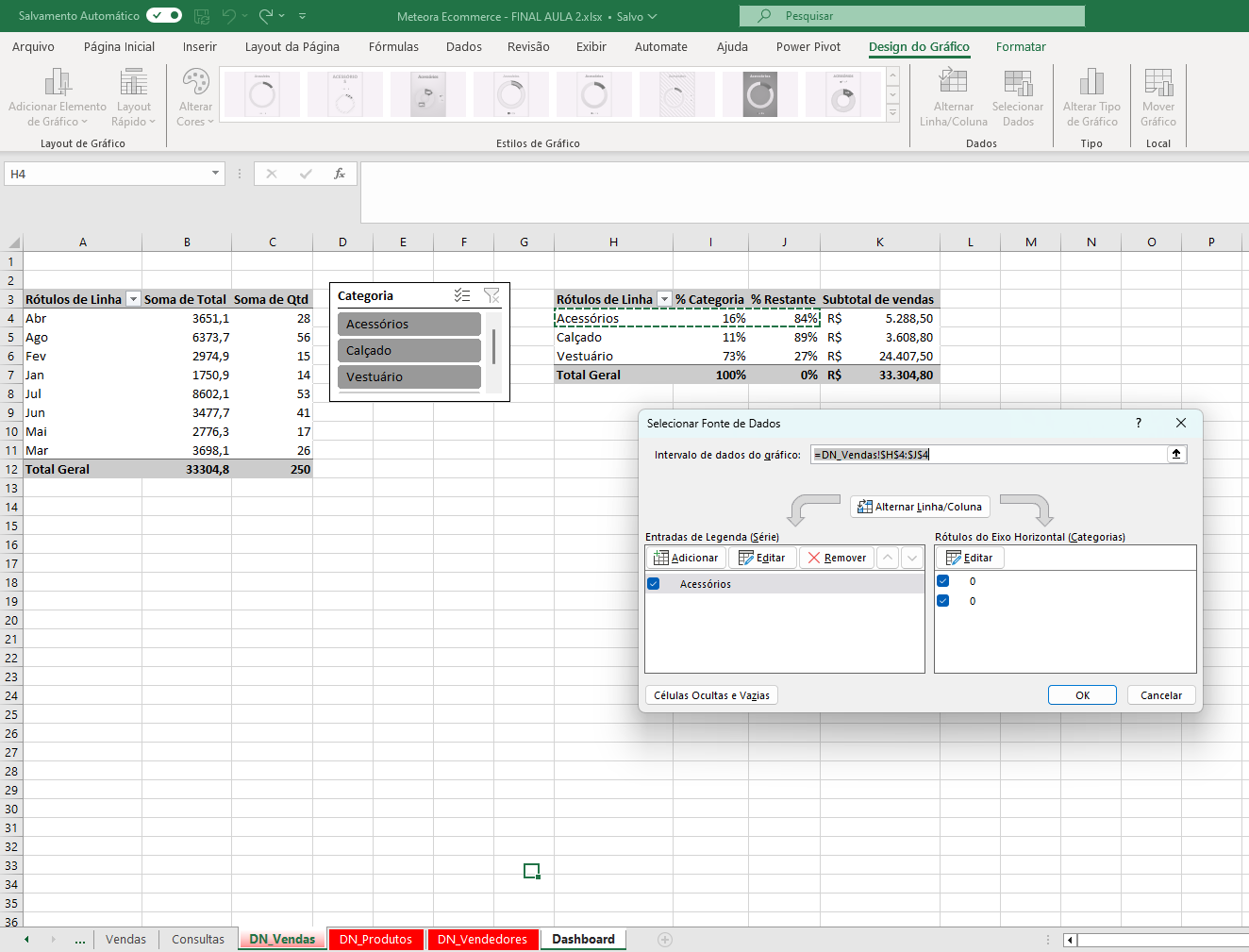1249x952 pixels.
Task: Click Editar button under Rótulos do Eixo Horizontal
Action: click(970, 558)
